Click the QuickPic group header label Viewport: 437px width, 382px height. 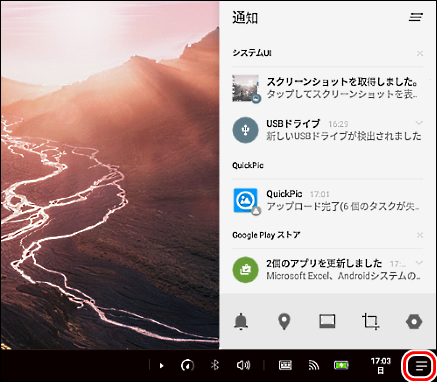[248, 166]
